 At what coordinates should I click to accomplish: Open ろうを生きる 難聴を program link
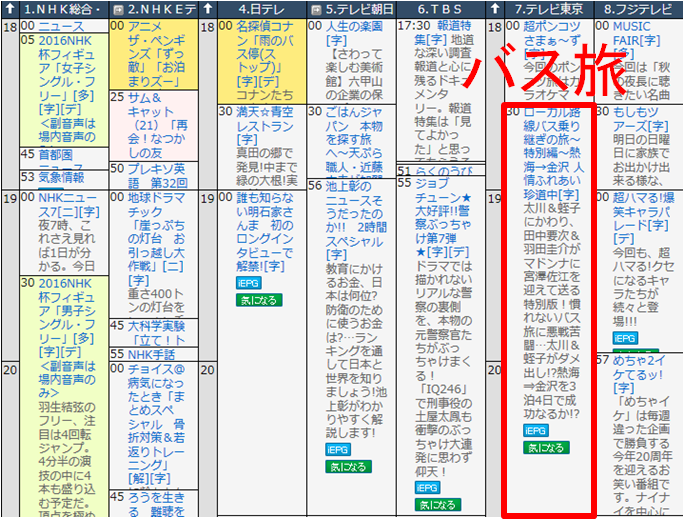tap(156, 504)
